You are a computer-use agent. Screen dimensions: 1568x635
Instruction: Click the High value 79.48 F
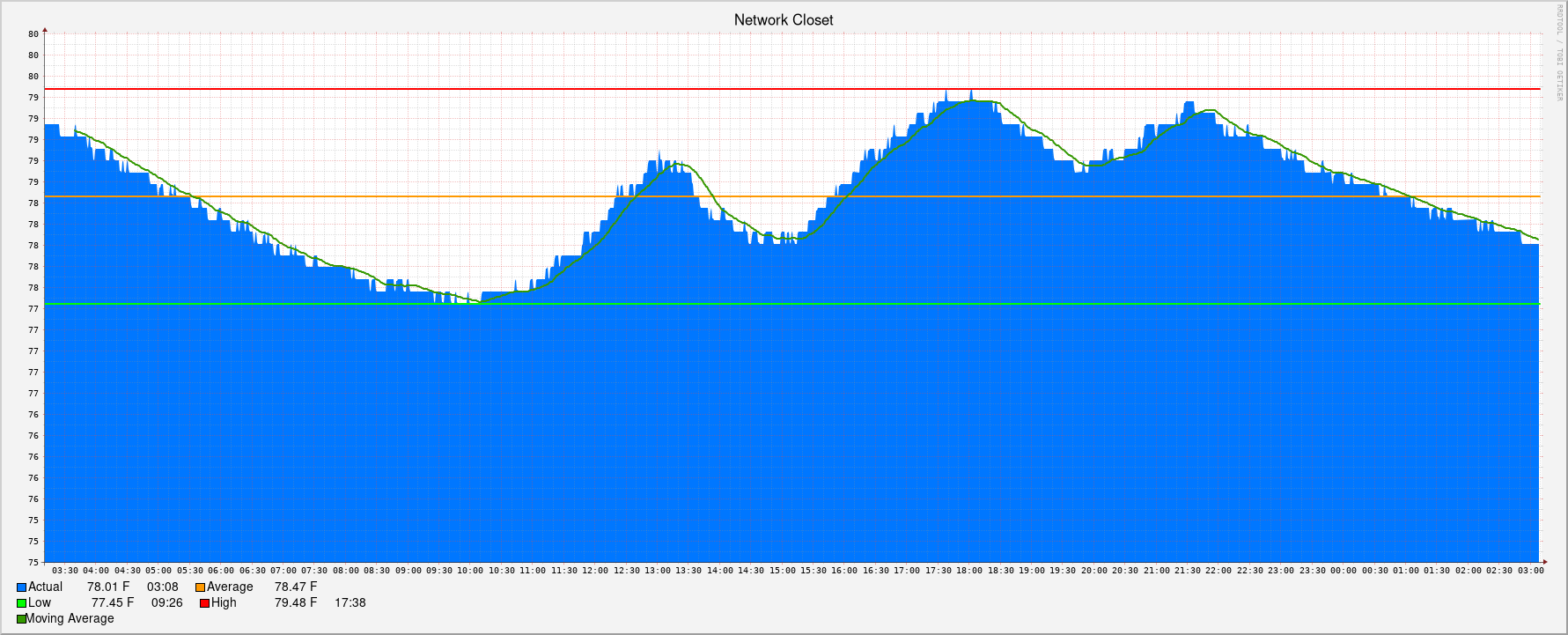tap(296, 603)
